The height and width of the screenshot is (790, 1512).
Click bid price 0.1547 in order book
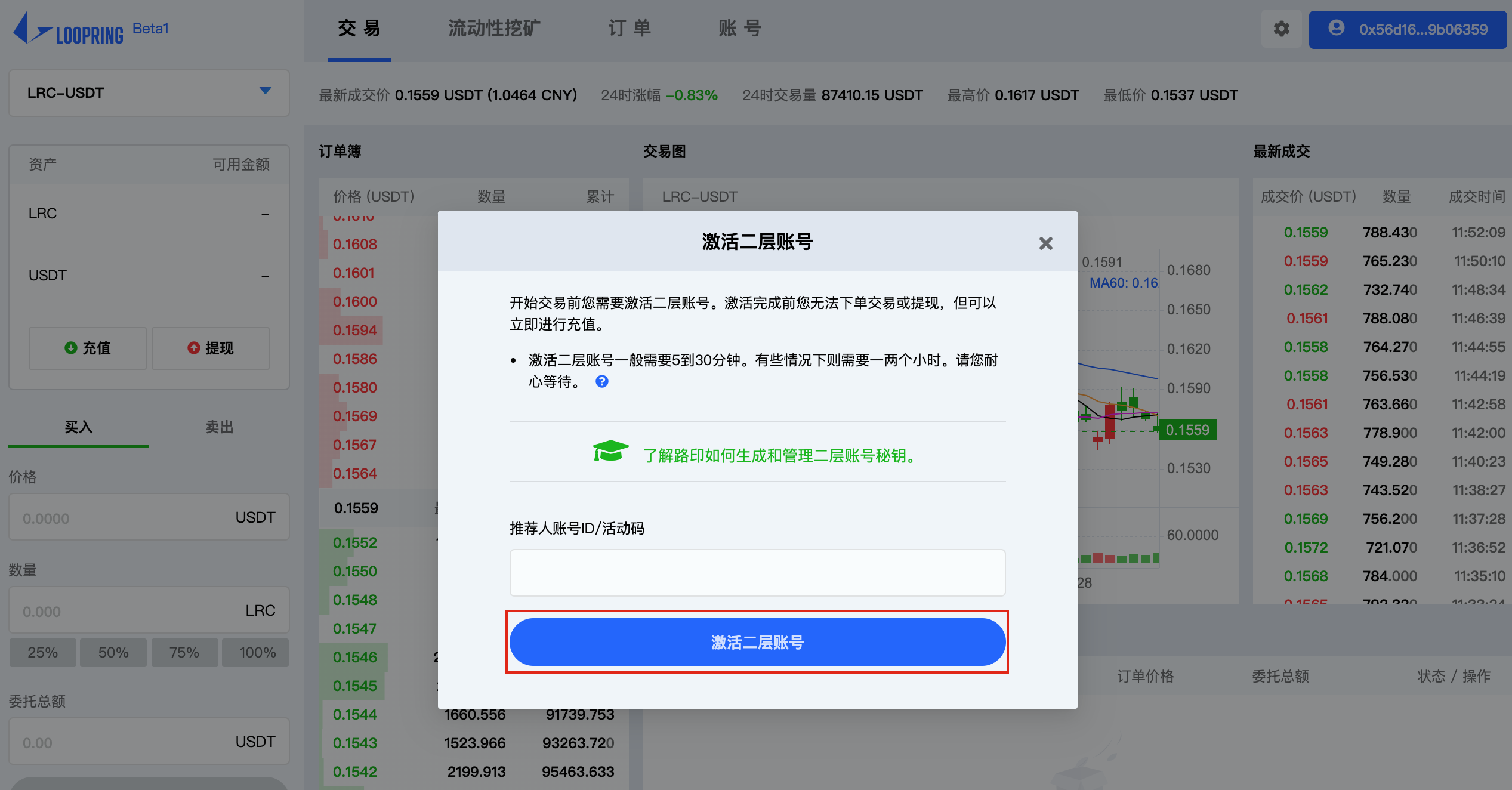coord(355,628)
